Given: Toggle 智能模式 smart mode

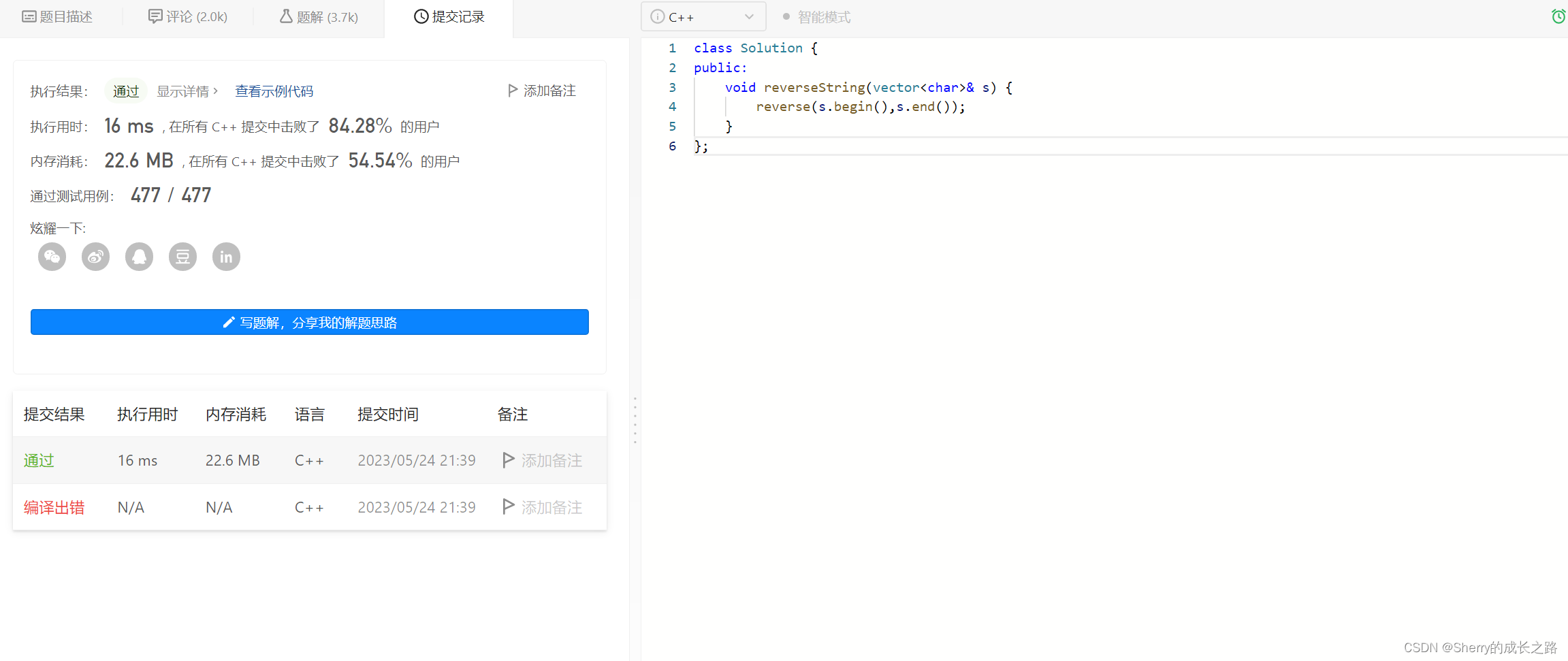Looking at the screenshot, I should (x=817, y=16).
